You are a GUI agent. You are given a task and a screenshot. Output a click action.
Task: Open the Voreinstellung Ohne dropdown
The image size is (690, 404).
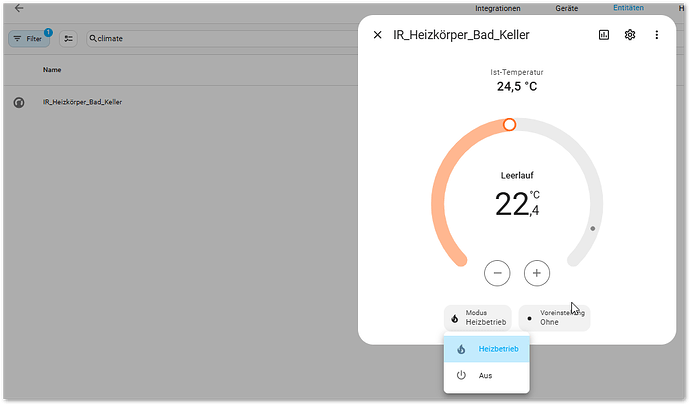(554, 318)
